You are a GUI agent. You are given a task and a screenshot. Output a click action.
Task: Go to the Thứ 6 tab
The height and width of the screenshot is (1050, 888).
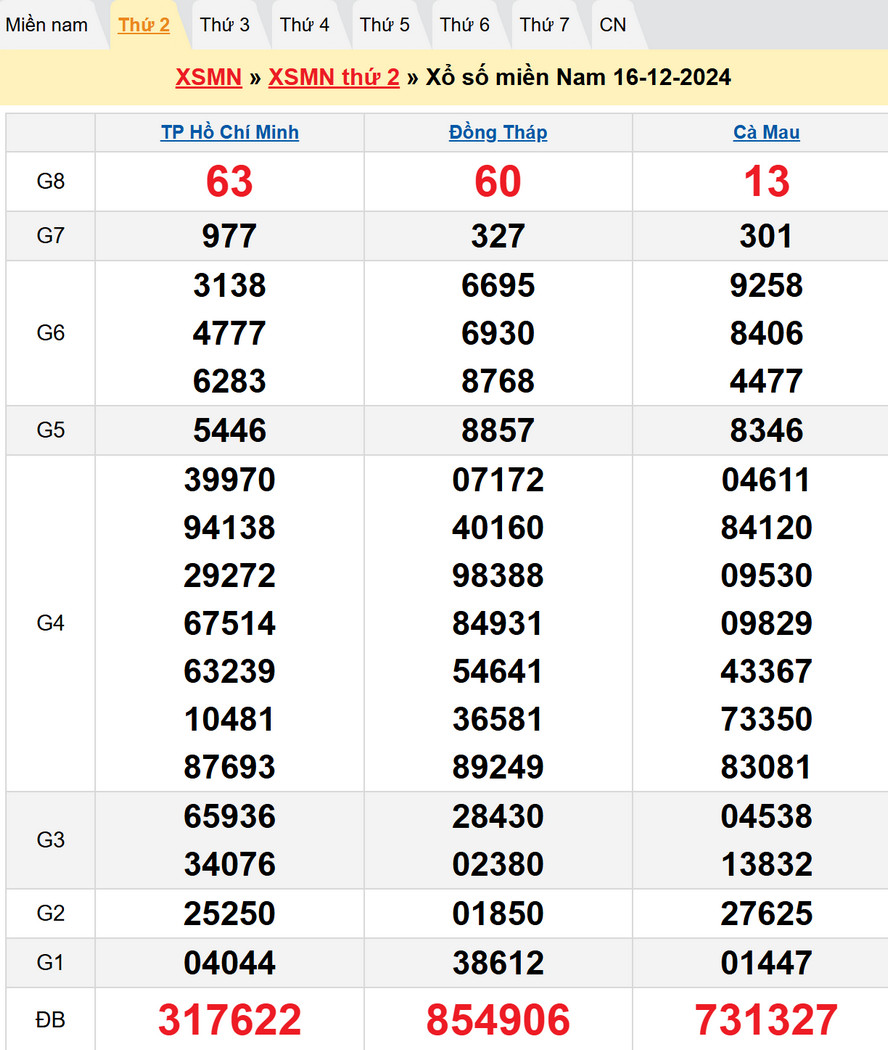click(x=465, y=25)
